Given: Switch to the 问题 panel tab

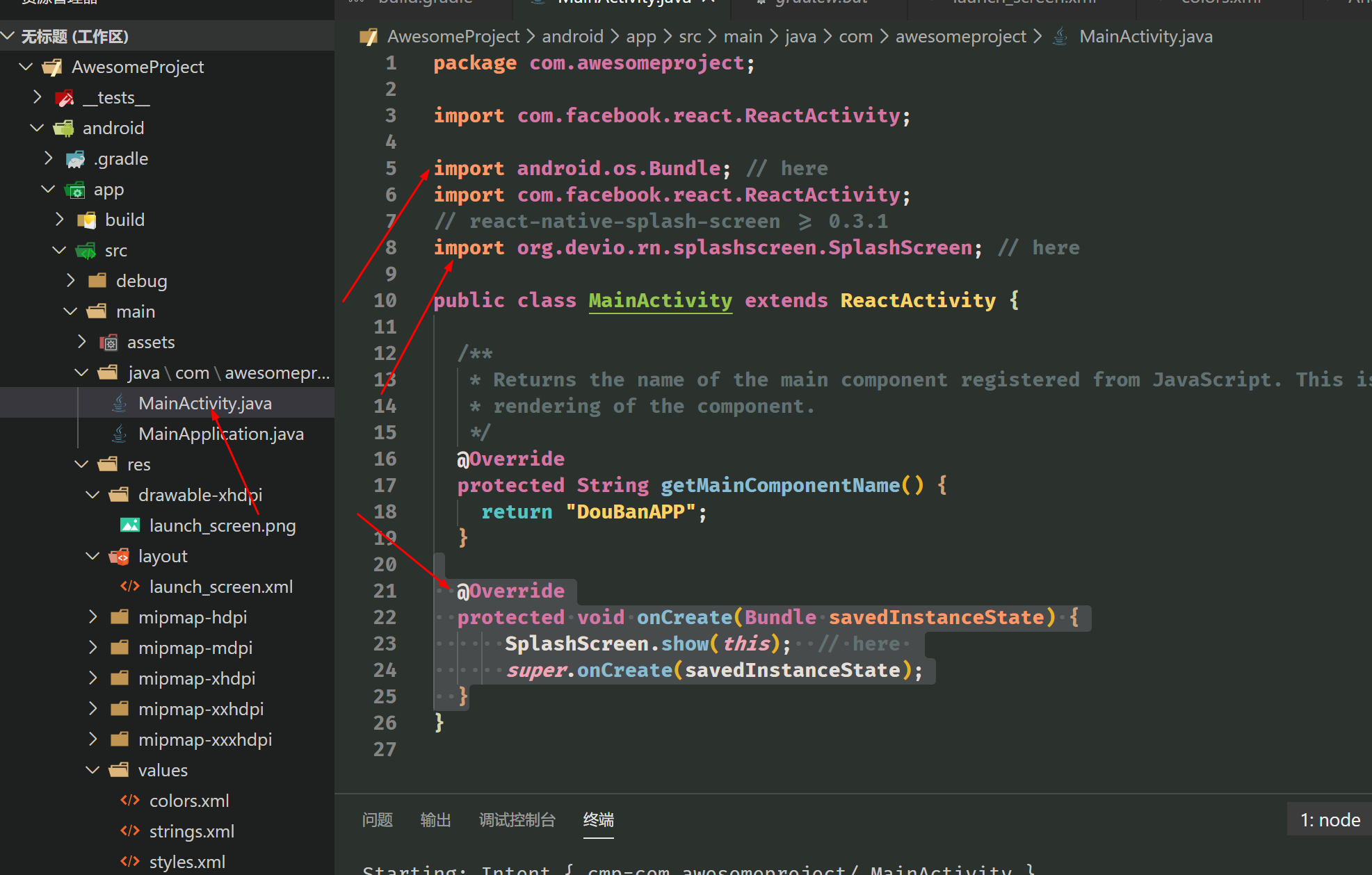Looking at the screenshot, I should (x=378, y=820).
